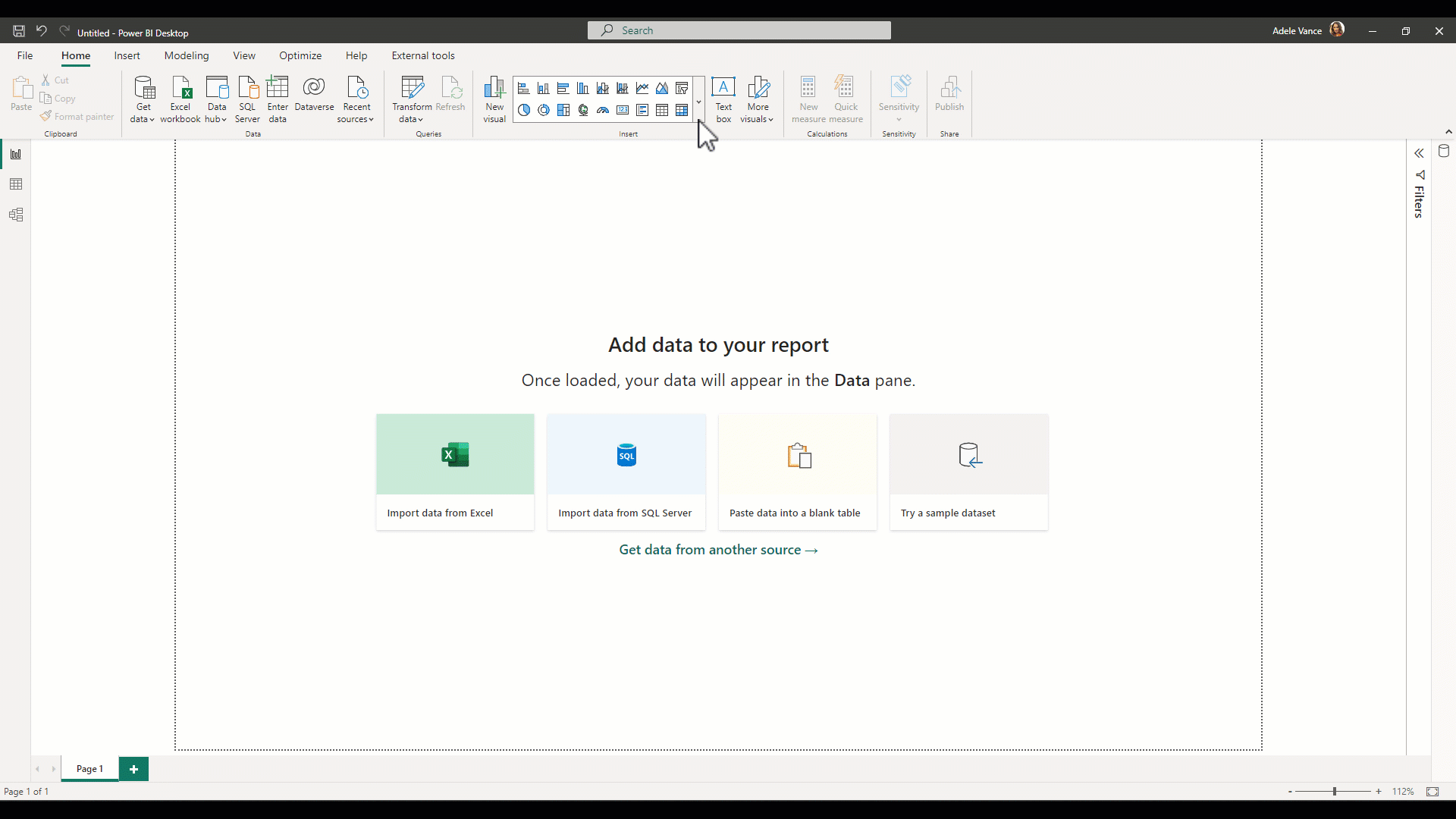This screenshot has width=1456, height=819.
Task: Insert a line and stacked column chart
Action: [602, 89]
